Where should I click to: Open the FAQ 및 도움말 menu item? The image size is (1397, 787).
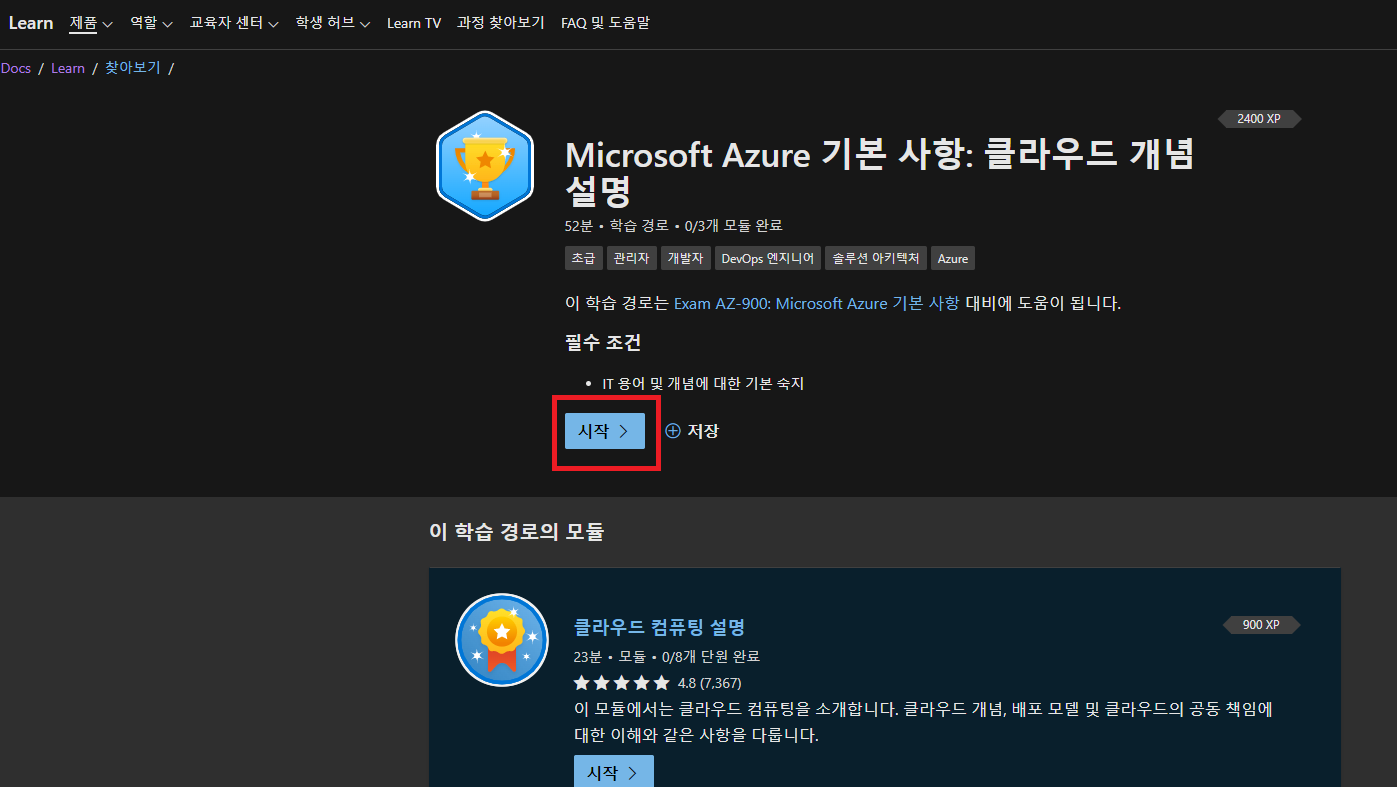[x=605, y=22]
